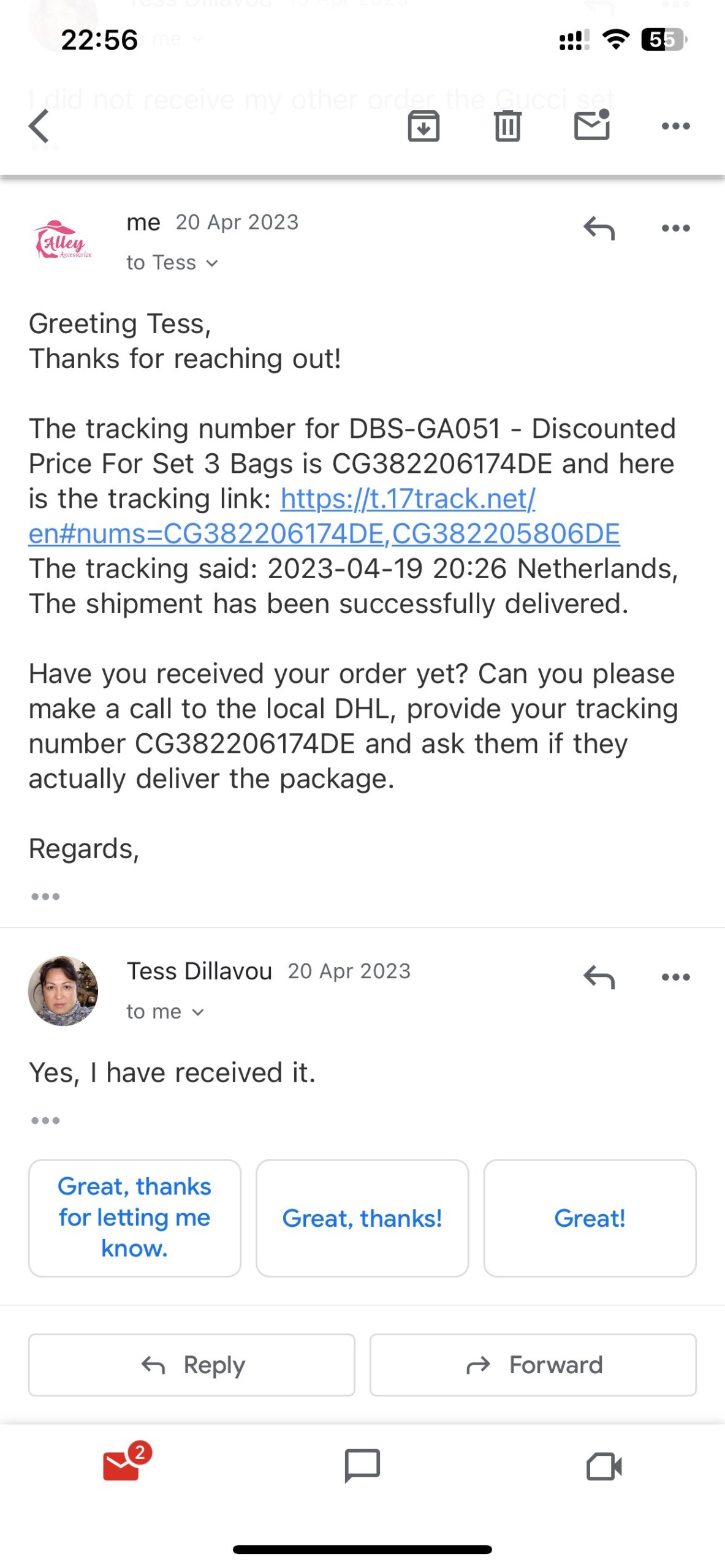725x1568 pixels.
Task: Open overflow menu on Tess's message
Action: point(674,978)
